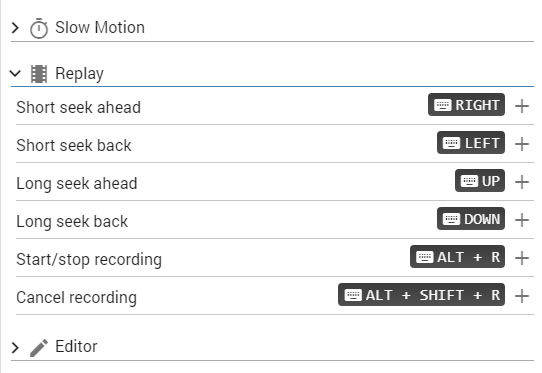This screenshot has width=542, height=373.
Task: Select the Slow Motion section header label
Action: (100, 28)
